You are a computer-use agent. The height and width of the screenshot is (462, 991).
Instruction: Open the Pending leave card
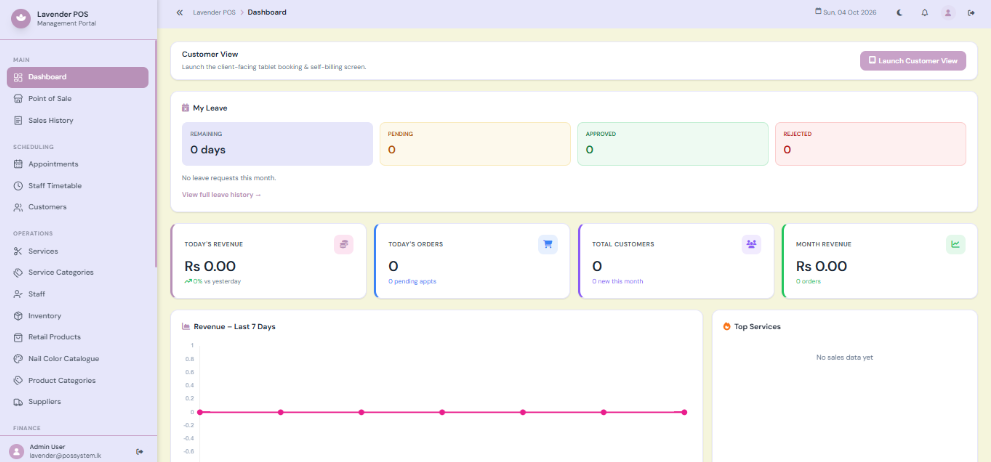[475, 144]
